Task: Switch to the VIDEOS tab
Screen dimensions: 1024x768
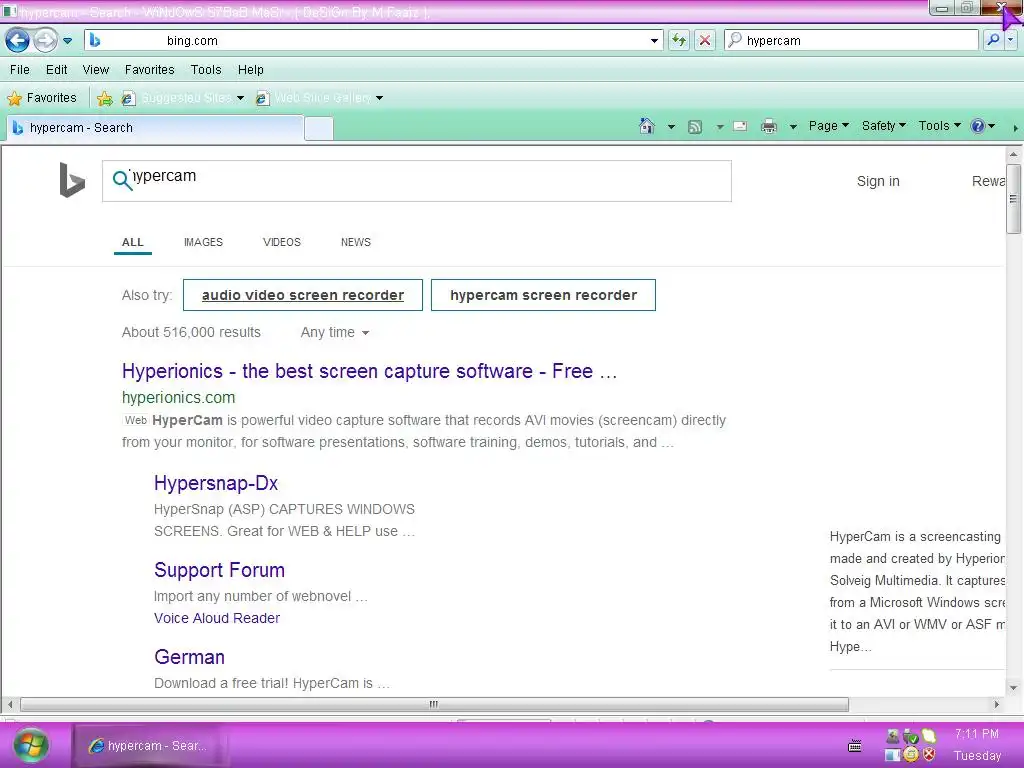Action: [x=281, y=242]
